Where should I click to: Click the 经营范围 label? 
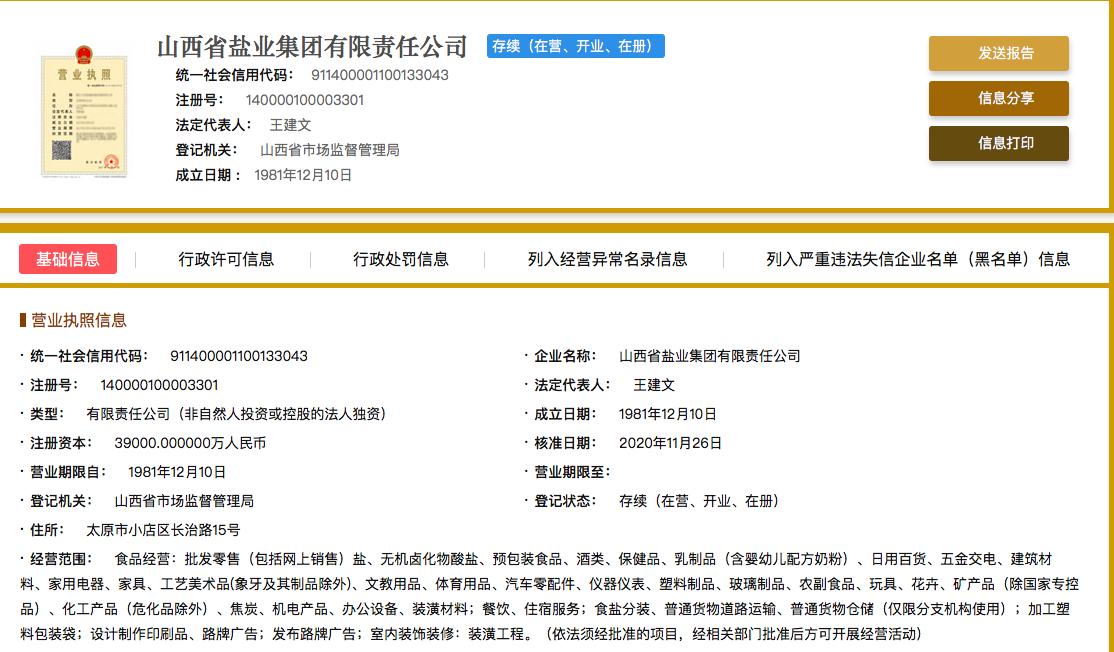pyautogui.click(x=61, y=559)
